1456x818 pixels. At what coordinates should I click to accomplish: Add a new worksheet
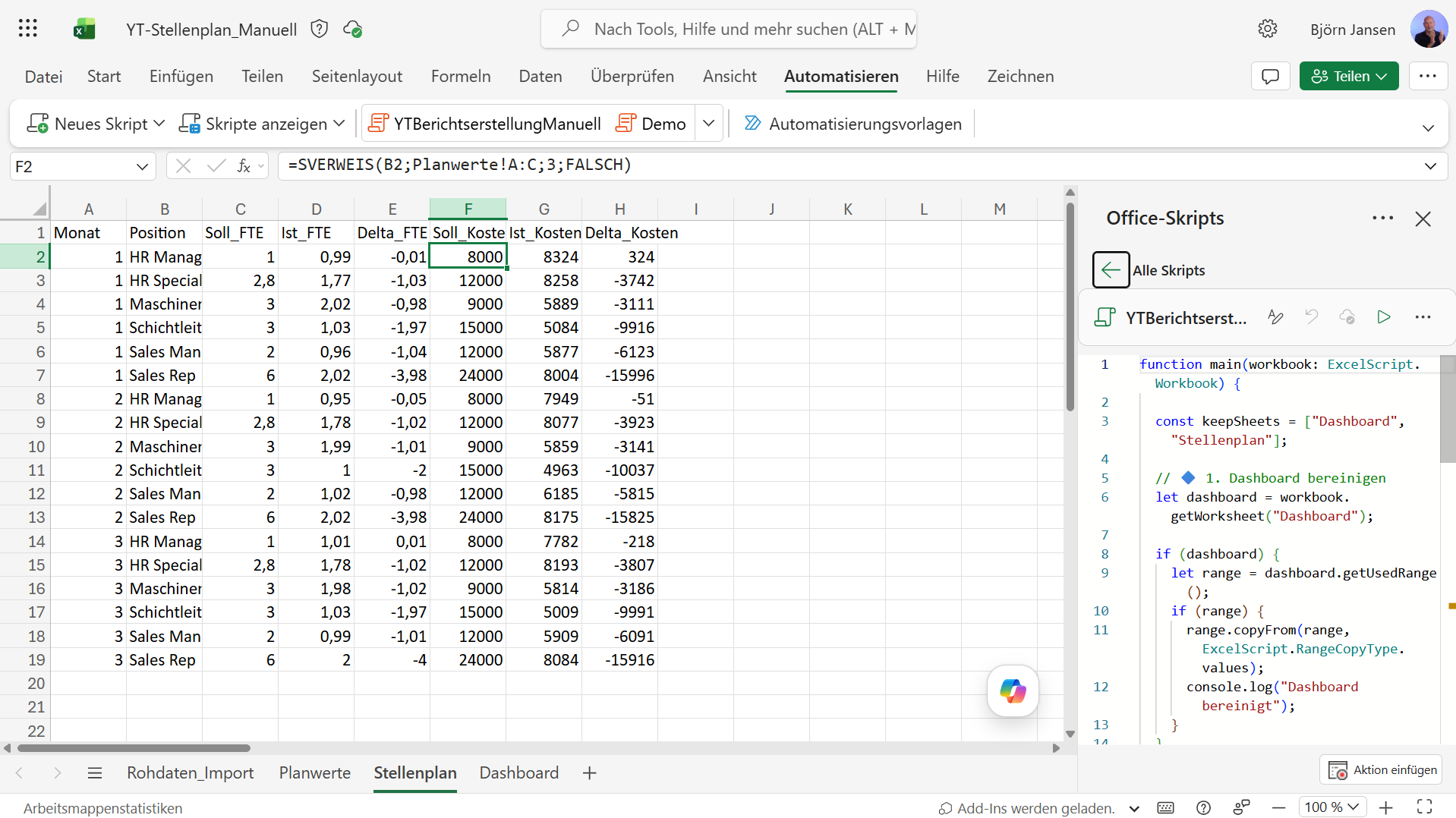[589, 772]
